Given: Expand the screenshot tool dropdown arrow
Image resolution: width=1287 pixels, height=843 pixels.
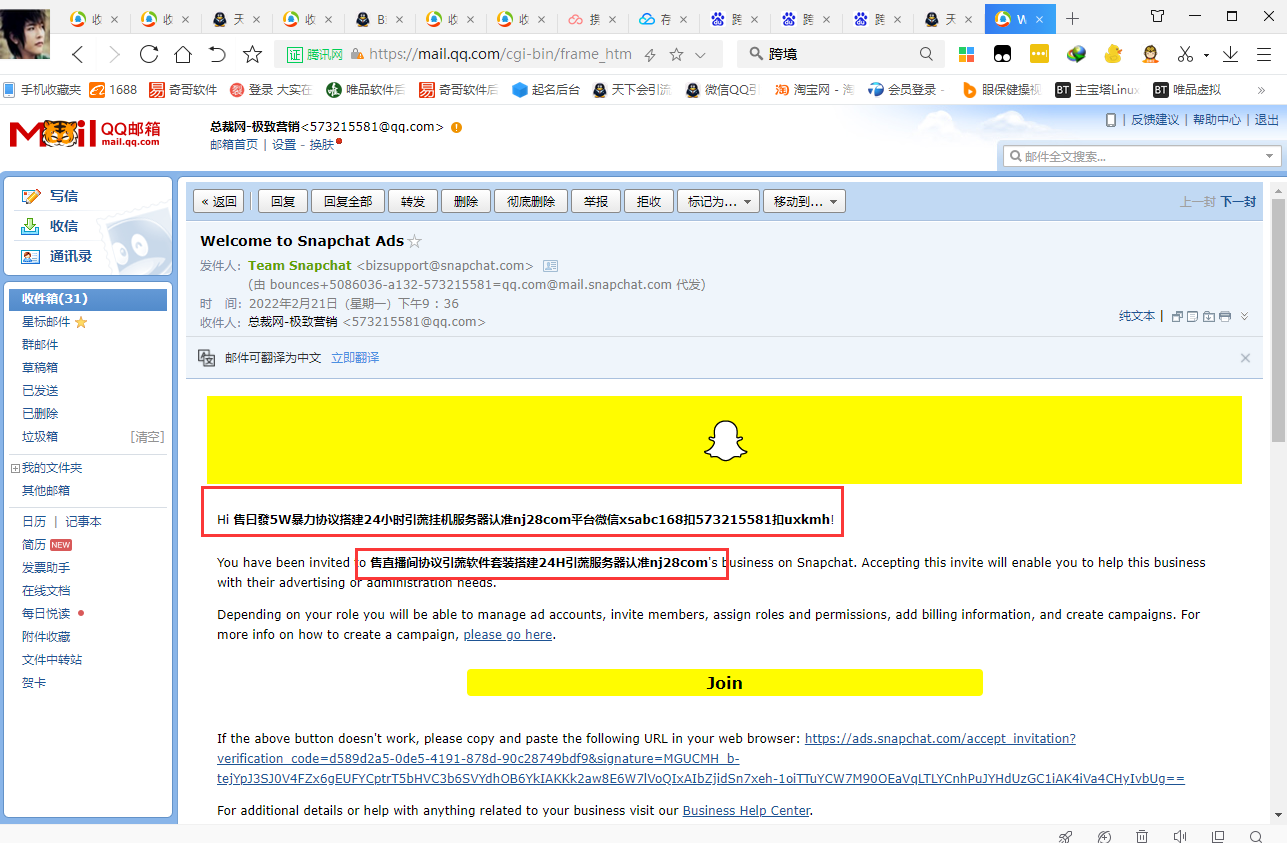Looking at the screenshot, I should pyautogui.click(x=1206, y=55).
